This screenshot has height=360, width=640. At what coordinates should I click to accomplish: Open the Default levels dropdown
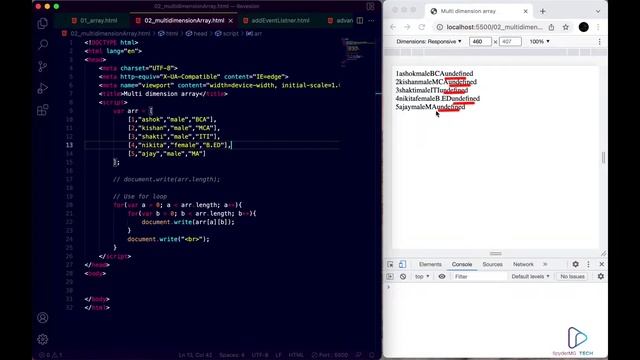[530, 276]
